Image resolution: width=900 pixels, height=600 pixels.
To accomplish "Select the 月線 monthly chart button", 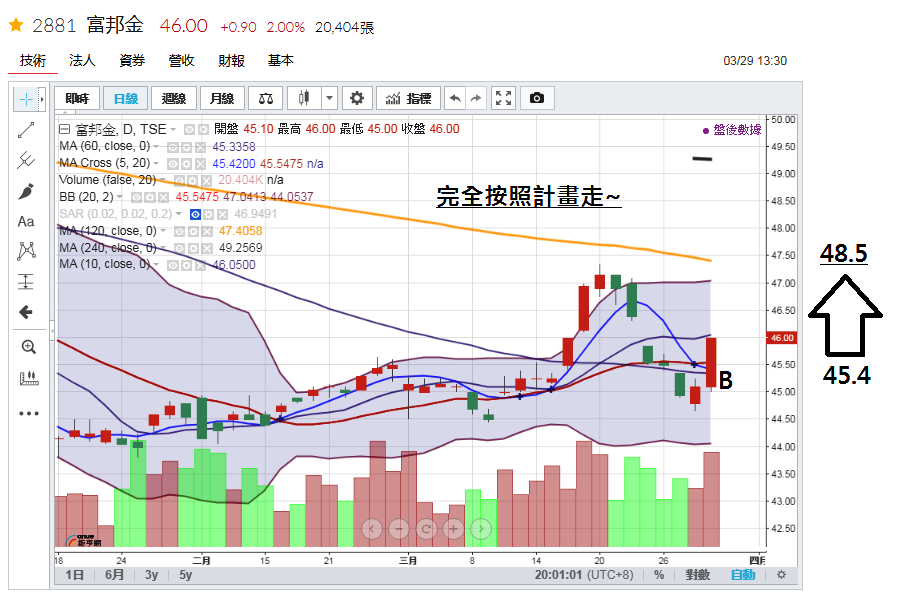I will coord(222,98).
